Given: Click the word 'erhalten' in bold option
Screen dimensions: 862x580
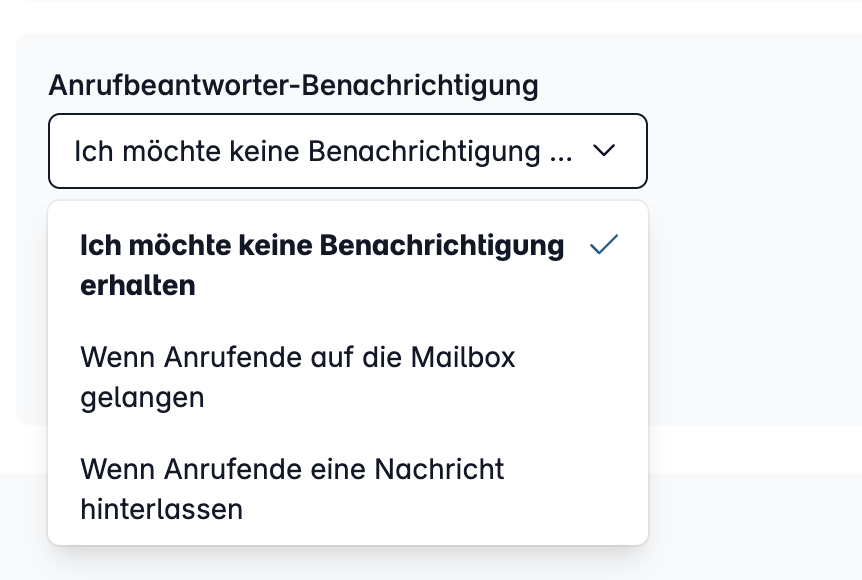Looking at the screenshot, I should 137,286.
